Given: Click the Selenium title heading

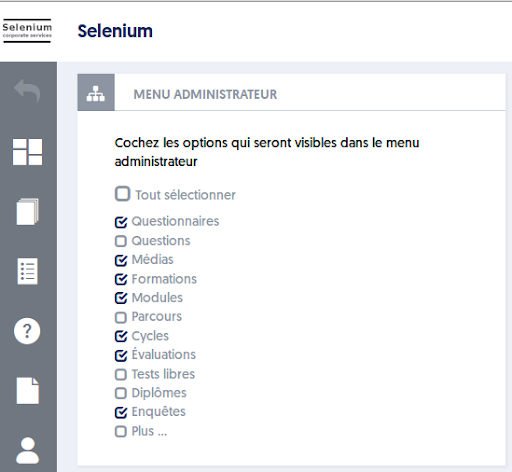Looking at the screenshot, I should [x=115, y=31].
